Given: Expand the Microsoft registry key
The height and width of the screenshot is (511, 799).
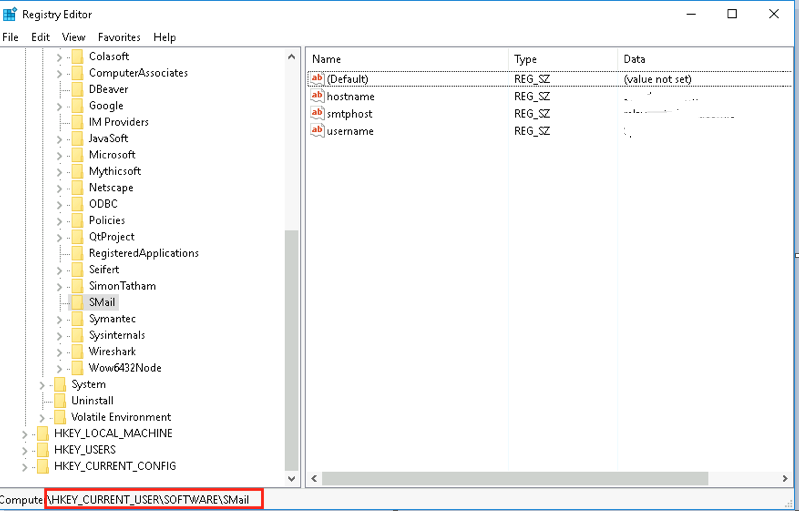Looking at the screenshot, I should [60, 155].
